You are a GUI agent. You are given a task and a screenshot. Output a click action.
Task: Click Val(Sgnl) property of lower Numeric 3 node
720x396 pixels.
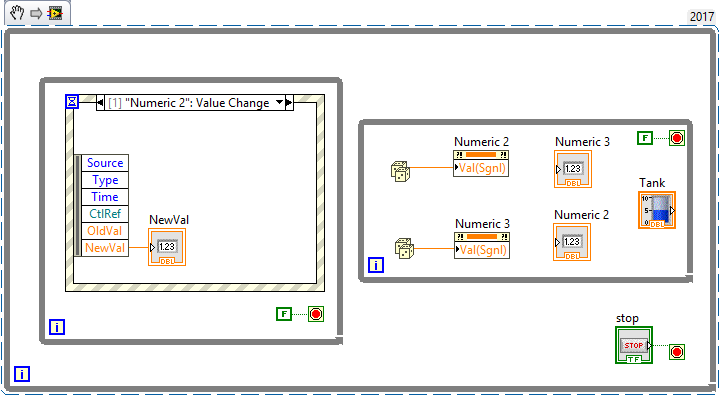coord(482,250)
